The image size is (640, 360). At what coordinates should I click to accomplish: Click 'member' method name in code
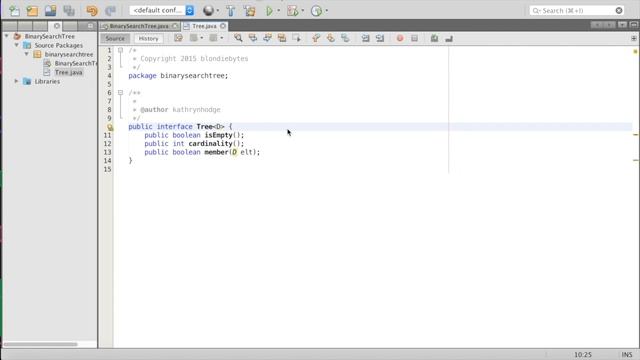click(x=216, y=152)
